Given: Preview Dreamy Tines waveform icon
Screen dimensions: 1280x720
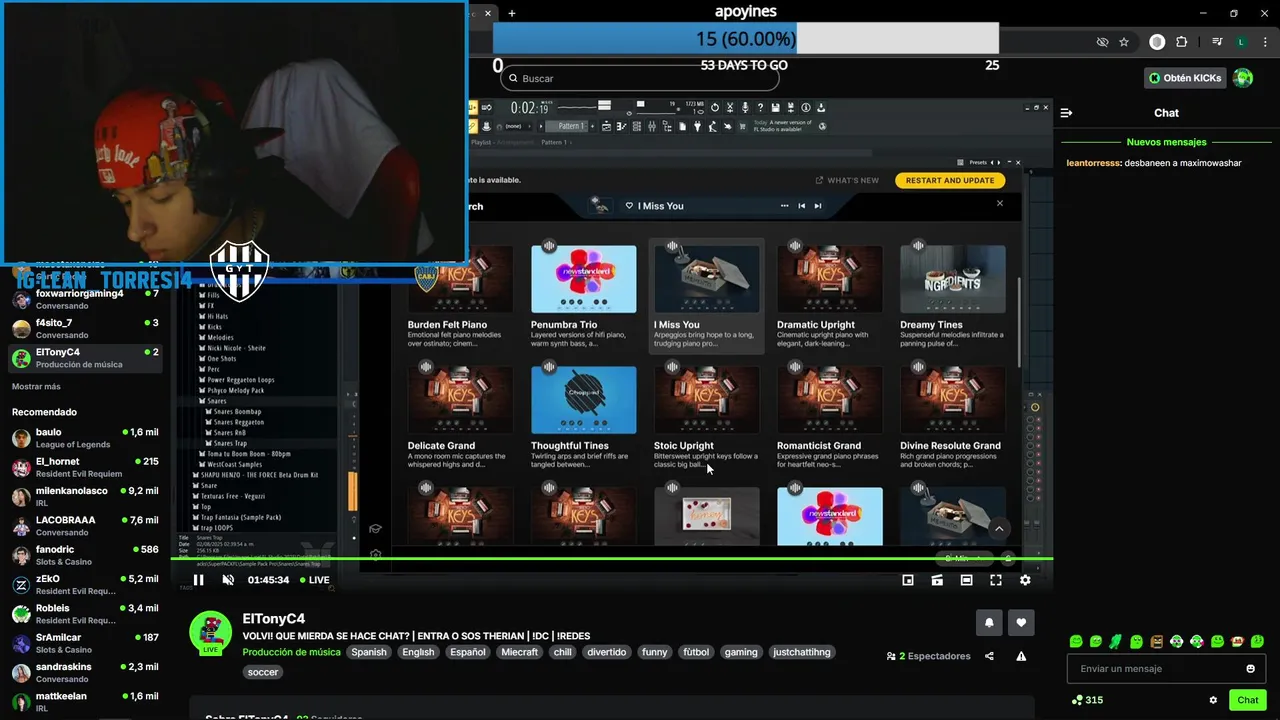Looking at the screenshot, I should [x=918, y=246].
